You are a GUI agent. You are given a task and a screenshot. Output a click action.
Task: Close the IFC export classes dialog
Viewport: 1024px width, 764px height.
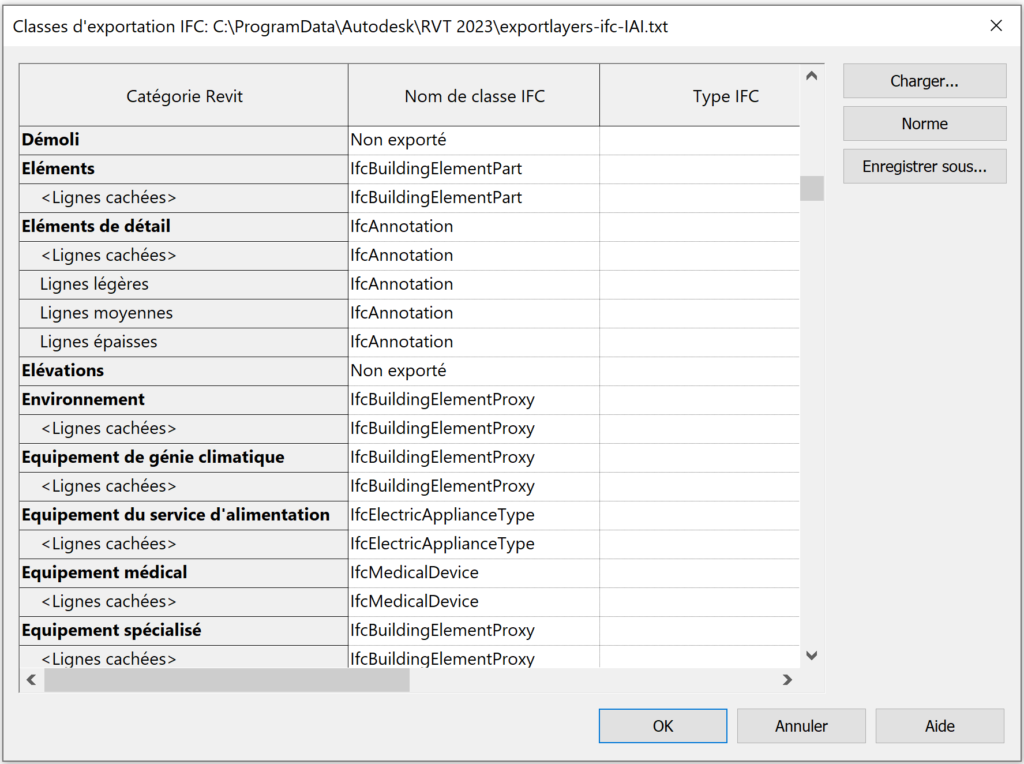[996, 26]
